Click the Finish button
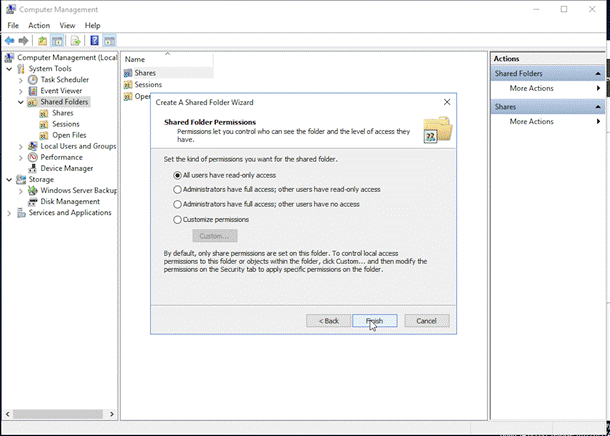Viewport: 610px width, 436px height. (375, 321)
